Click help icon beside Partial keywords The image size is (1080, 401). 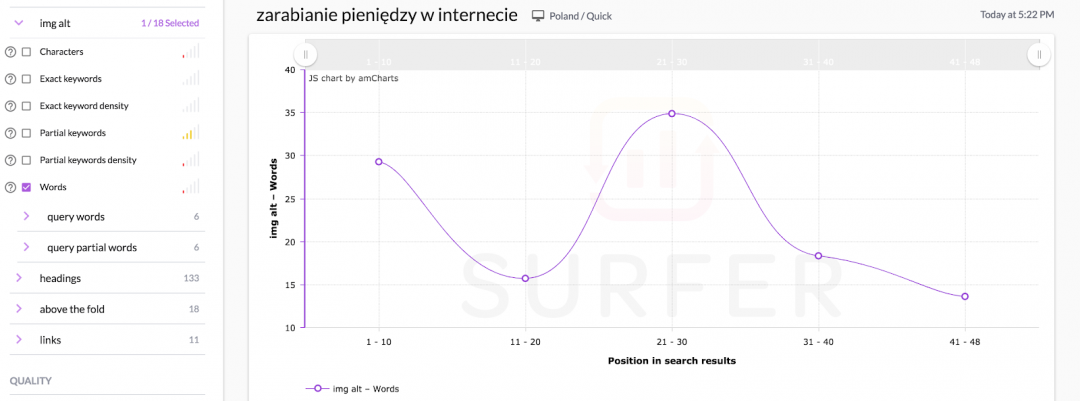11,133
